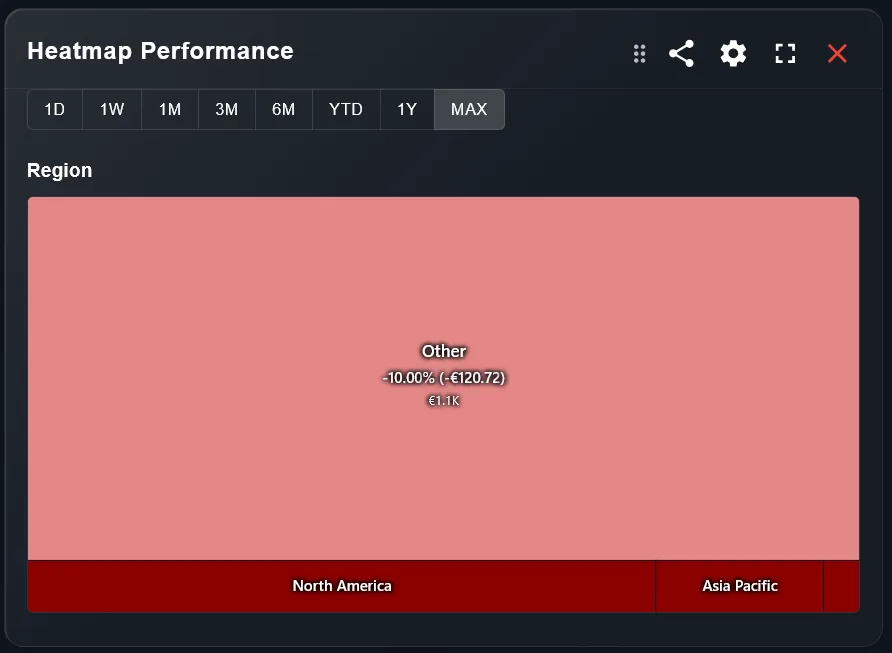Select the North America heatmap tile
Screen dimensions: 892x653
(x=341, y=586)
